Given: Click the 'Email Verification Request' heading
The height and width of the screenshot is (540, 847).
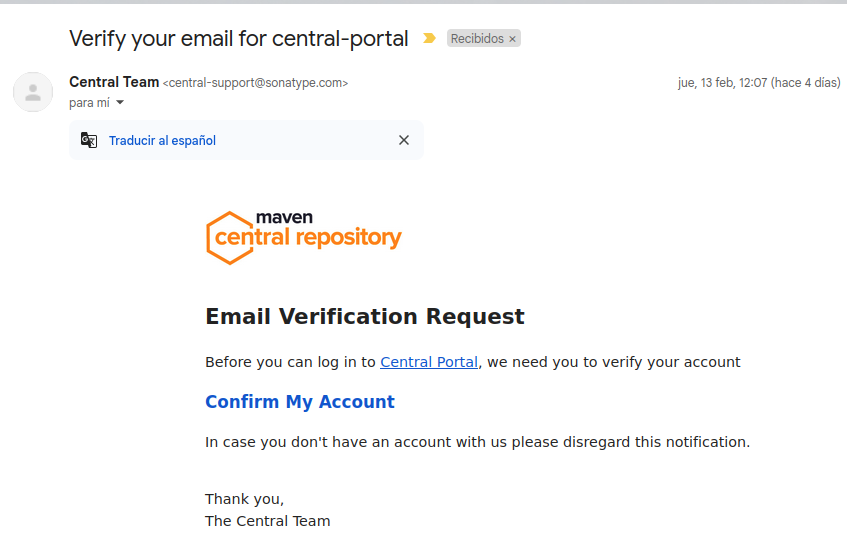Looking at the screenshot, I should [x=365, y=317].
